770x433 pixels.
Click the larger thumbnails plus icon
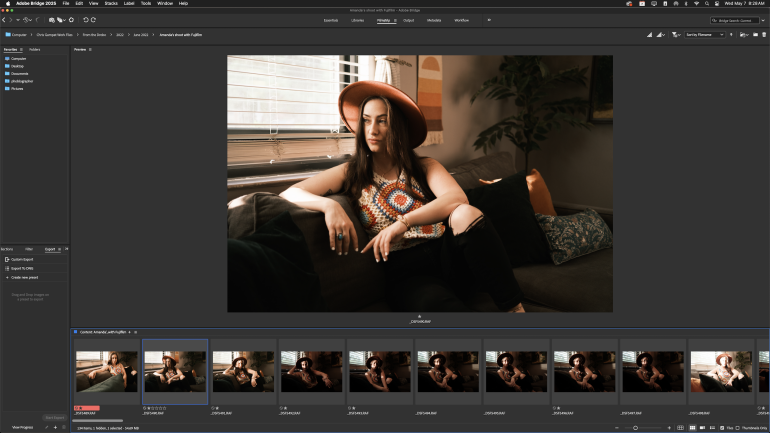pos(669,428)
